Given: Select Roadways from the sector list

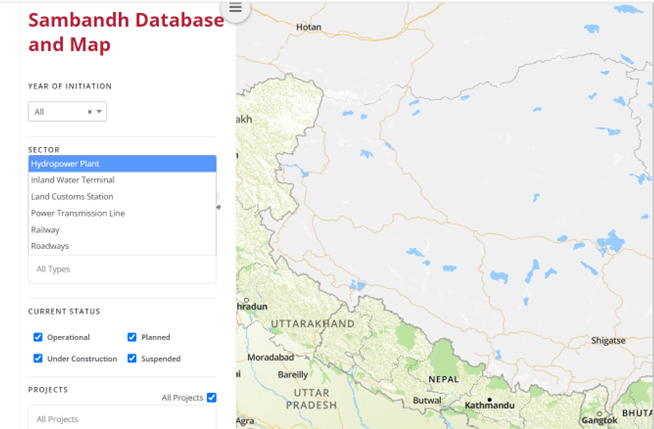Looking at the screenshot, I should pos(122,246).
